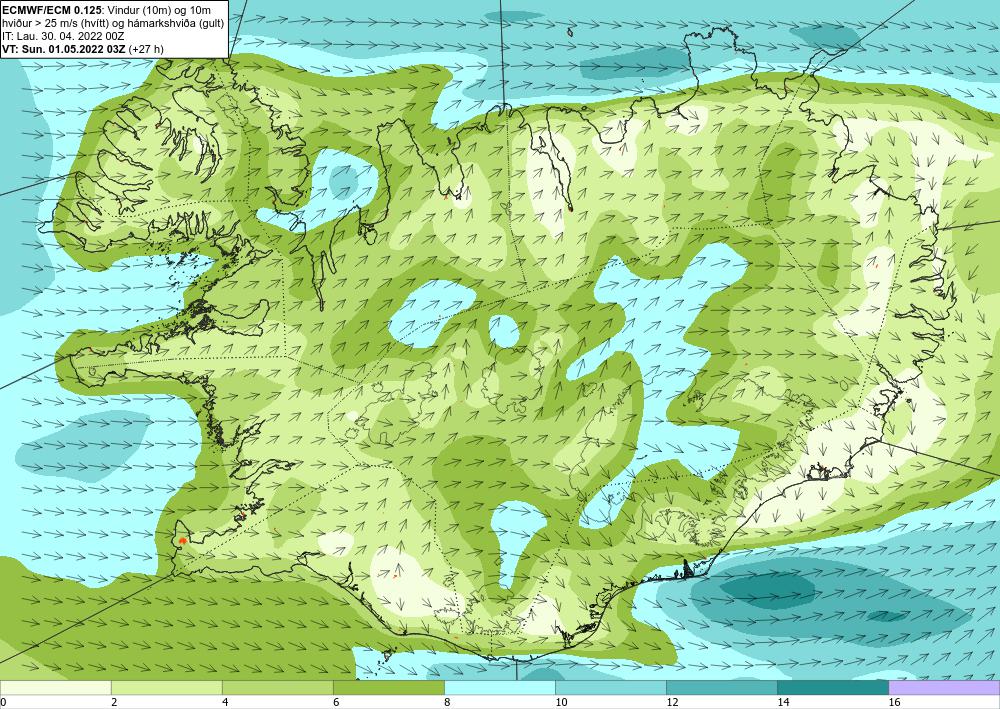
Task: Select the legend scale label '4'
Action: click(x=225, y=703)
